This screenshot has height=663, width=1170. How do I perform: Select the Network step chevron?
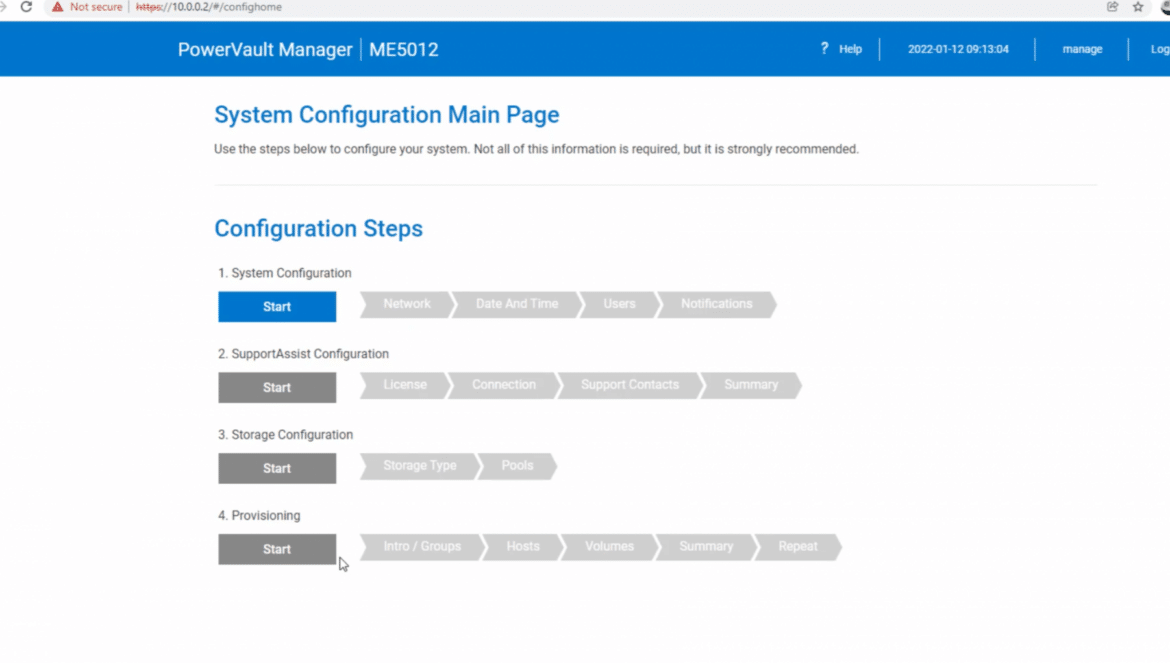[407, 304]
